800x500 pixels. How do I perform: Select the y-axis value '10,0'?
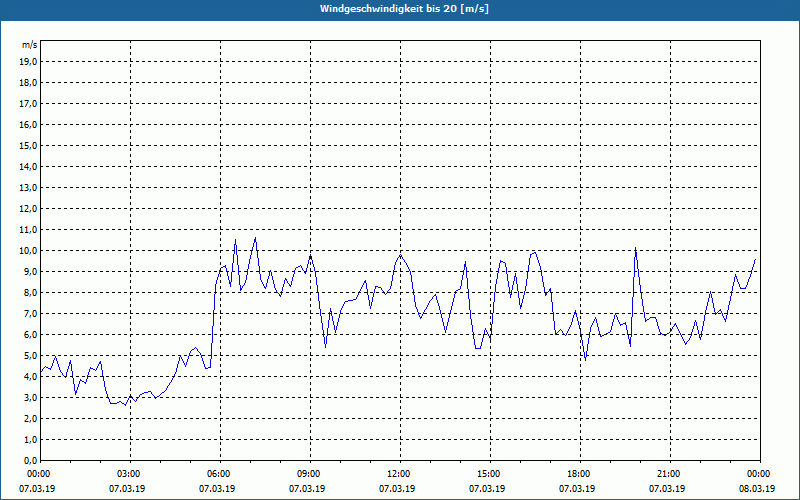pos(28,251)
